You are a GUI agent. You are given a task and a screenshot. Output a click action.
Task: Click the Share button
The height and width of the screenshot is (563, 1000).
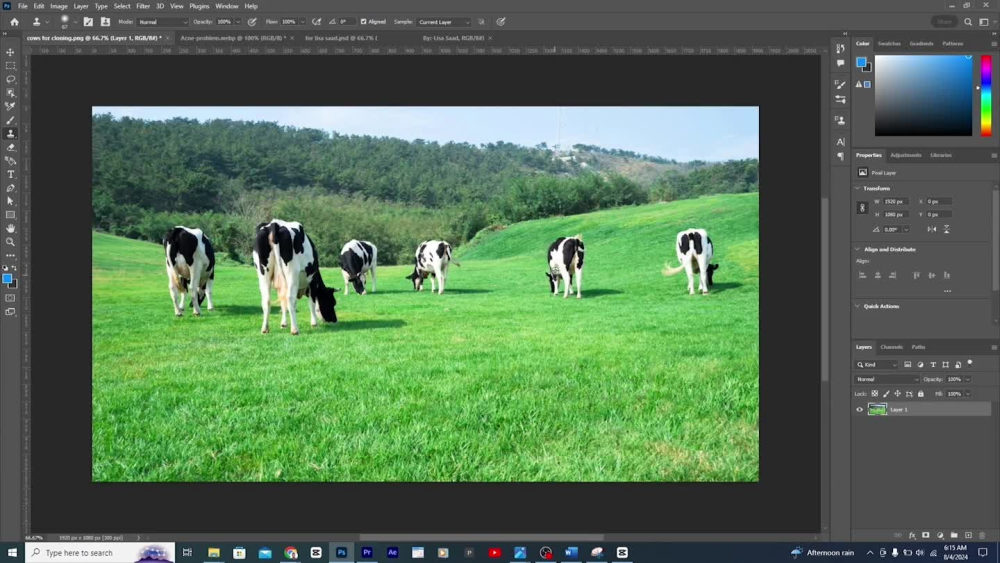point(945,22)
